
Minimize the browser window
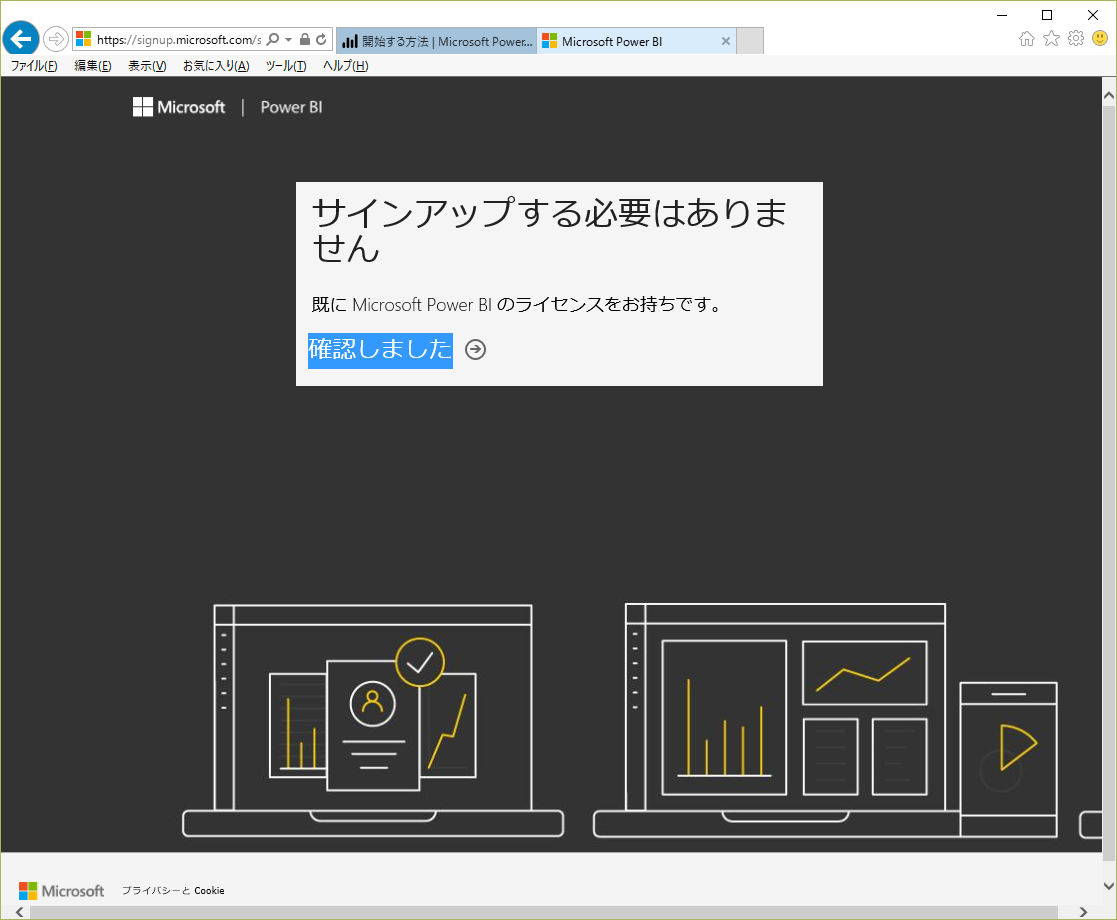pos(1002,15)
